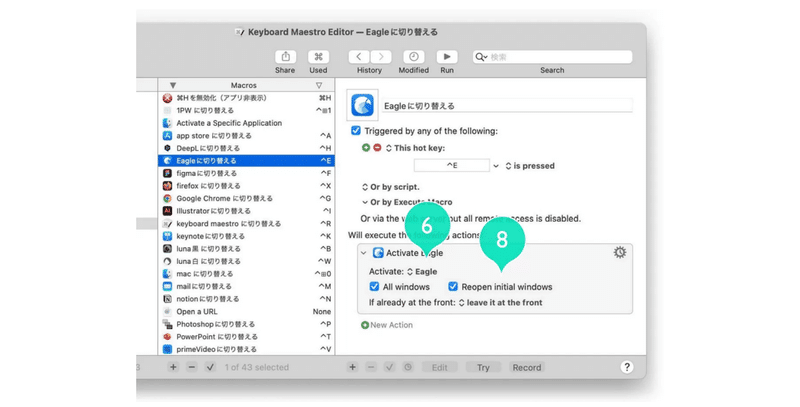The height and width of the screenshot is (407, 800).
Task: Select 'keynoteに切り替える' macro
Action: pyautogui.click(x=246, y=236)
